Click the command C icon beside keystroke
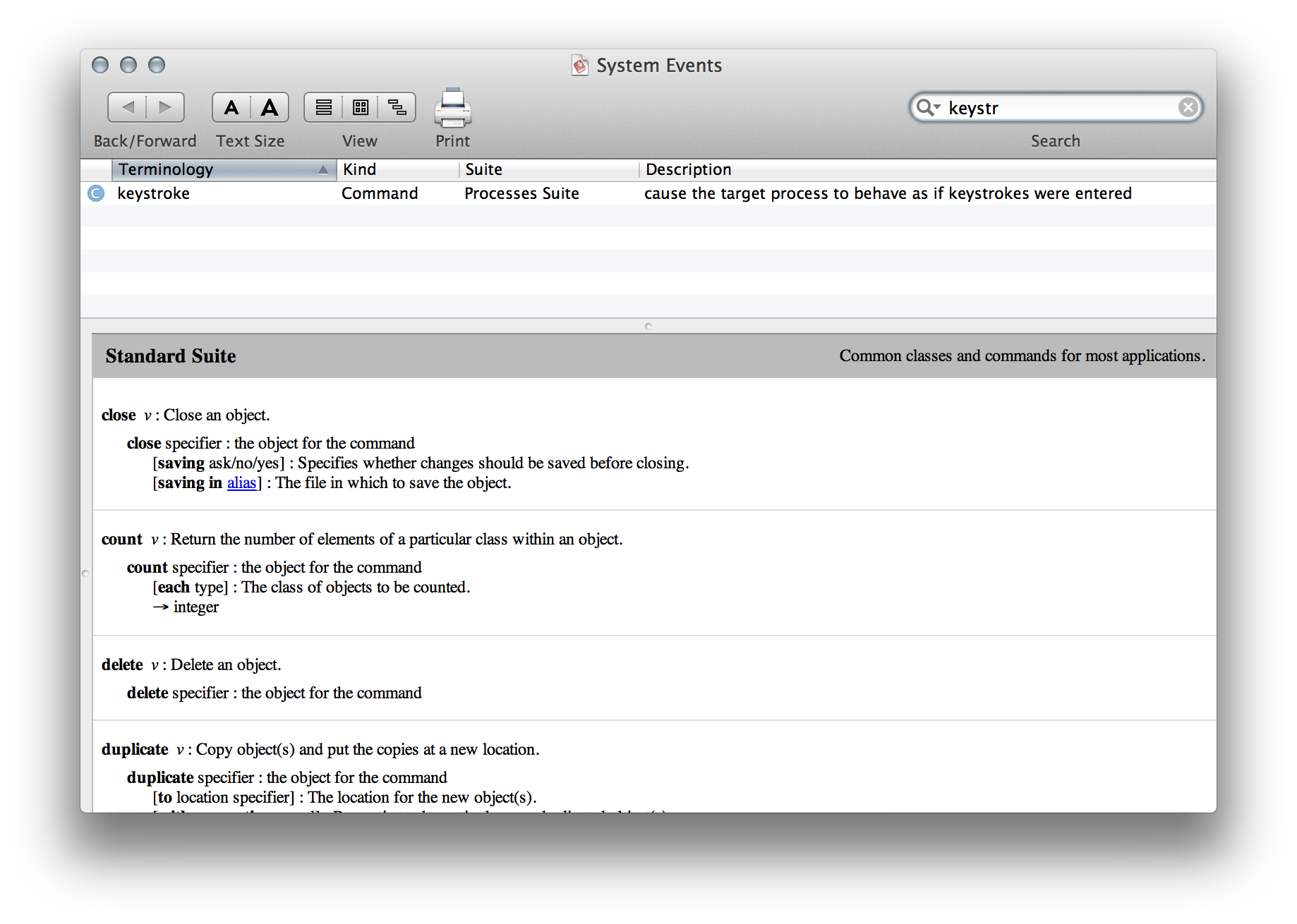This screenshot has height=924, width=1297. pyautogui.click(x=96, y=193)
